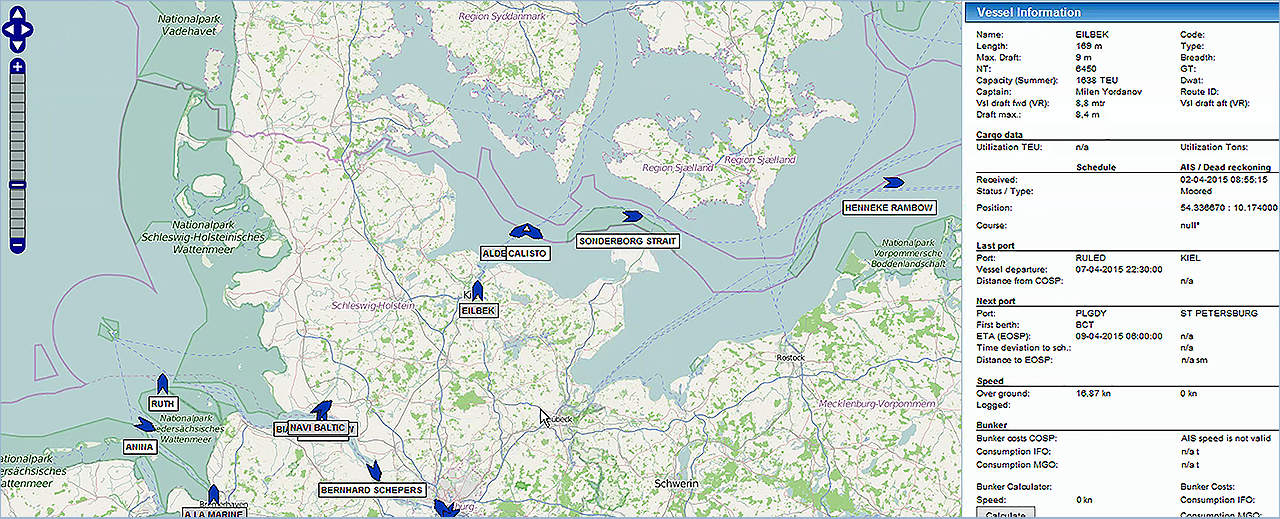Click the ANINA ship icon

(145, 425)
